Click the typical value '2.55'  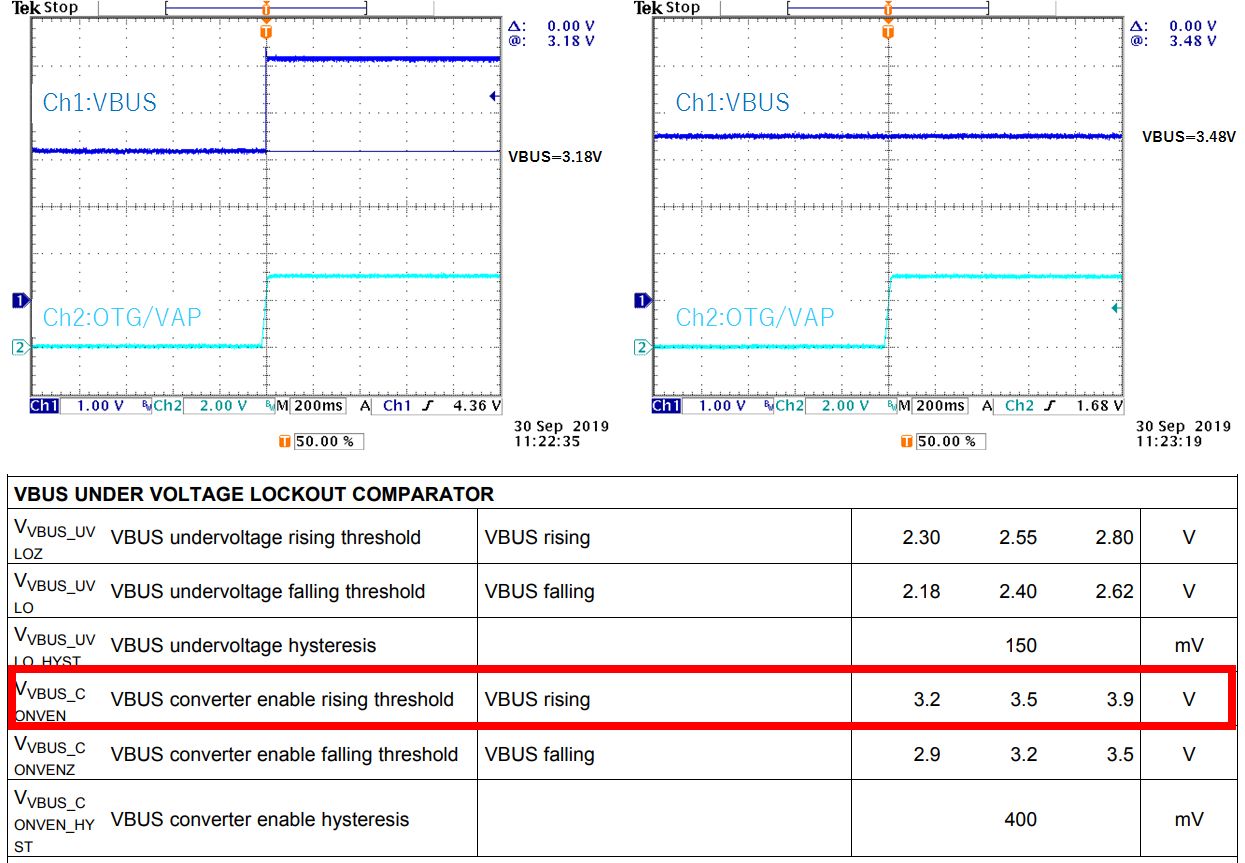(x=1018, y=537)
